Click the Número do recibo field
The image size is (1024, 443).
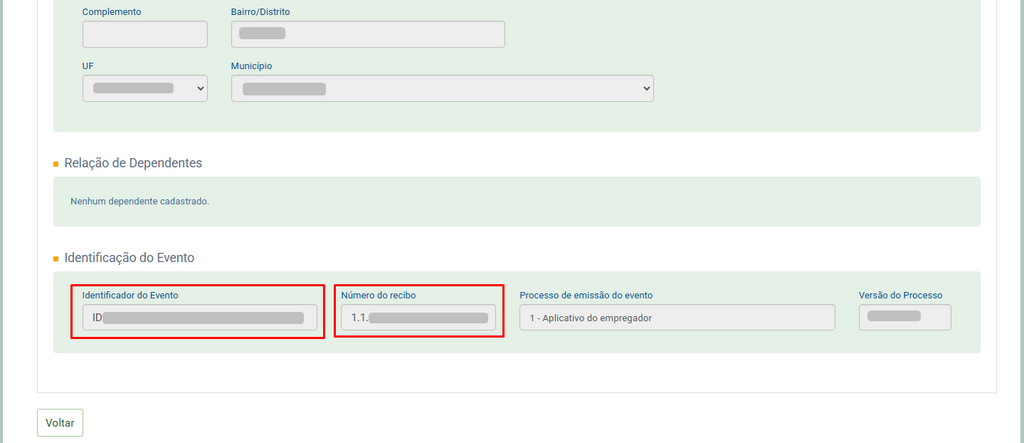pyautogui.click(x=418, y=318)
